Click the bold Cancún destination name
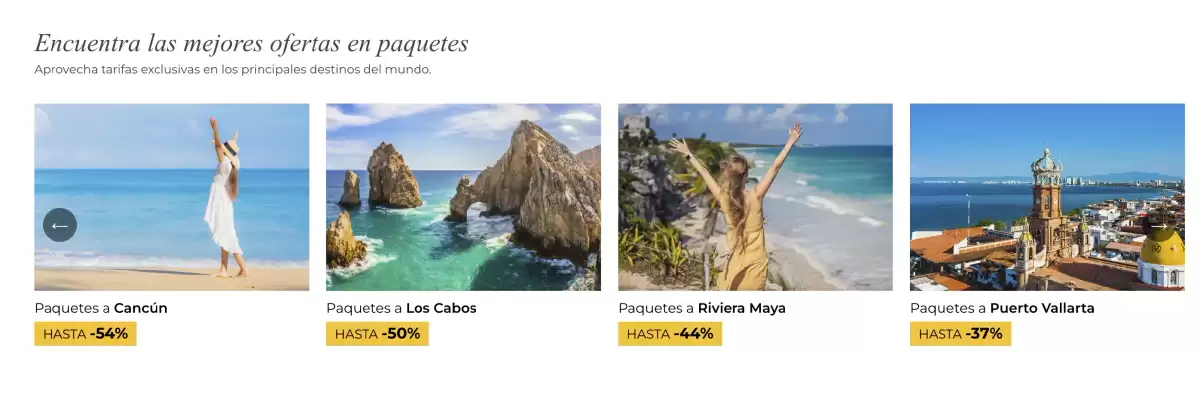 coord(141,308)
